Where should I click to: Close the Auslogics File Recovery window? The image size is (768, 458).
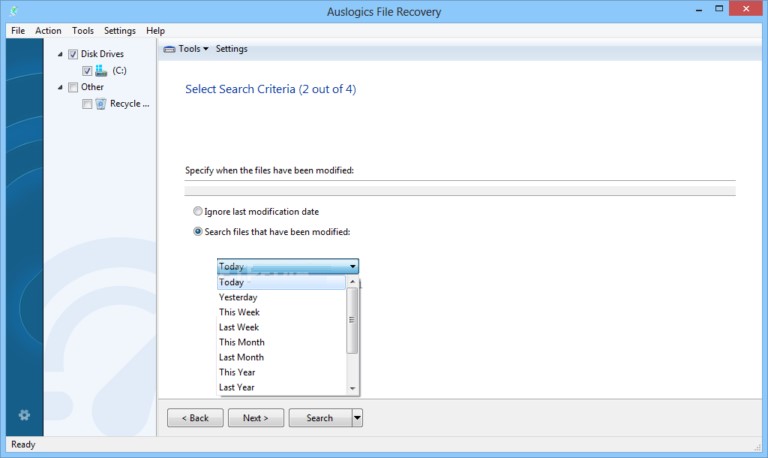746,8
